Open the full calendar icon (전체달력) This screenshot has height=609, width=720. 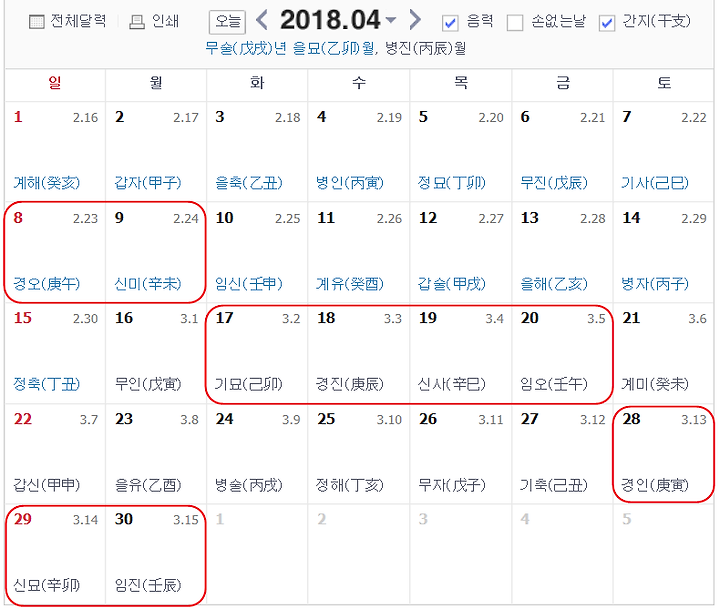tap(36, 22)
